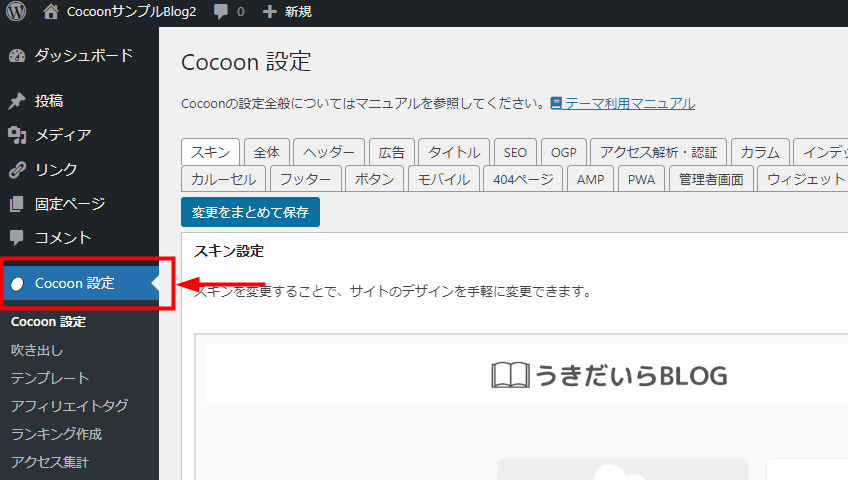This screenshot has height=480, width=848.
Task: Open アクセス集計 submenu
Action: point(50,462)
